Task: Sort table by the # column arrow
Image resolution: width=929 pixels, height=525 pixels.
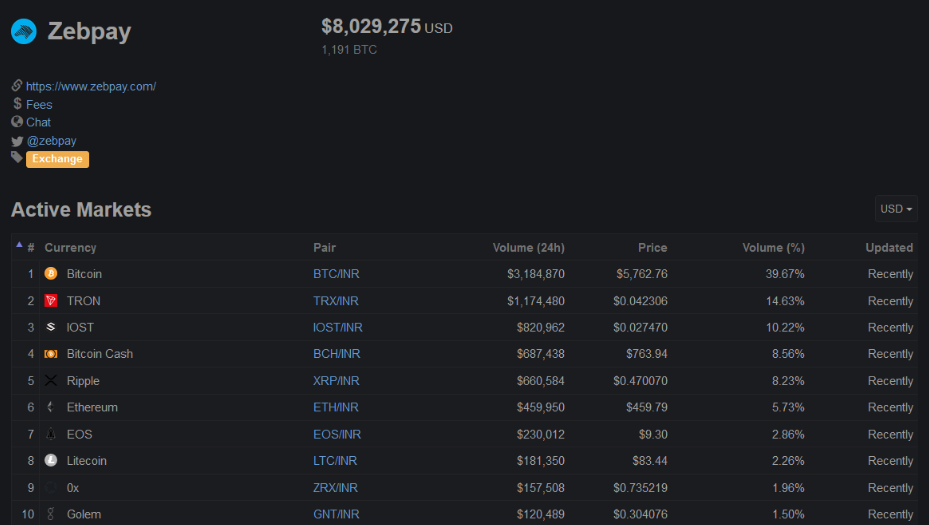Action: (x=20, y=244)
